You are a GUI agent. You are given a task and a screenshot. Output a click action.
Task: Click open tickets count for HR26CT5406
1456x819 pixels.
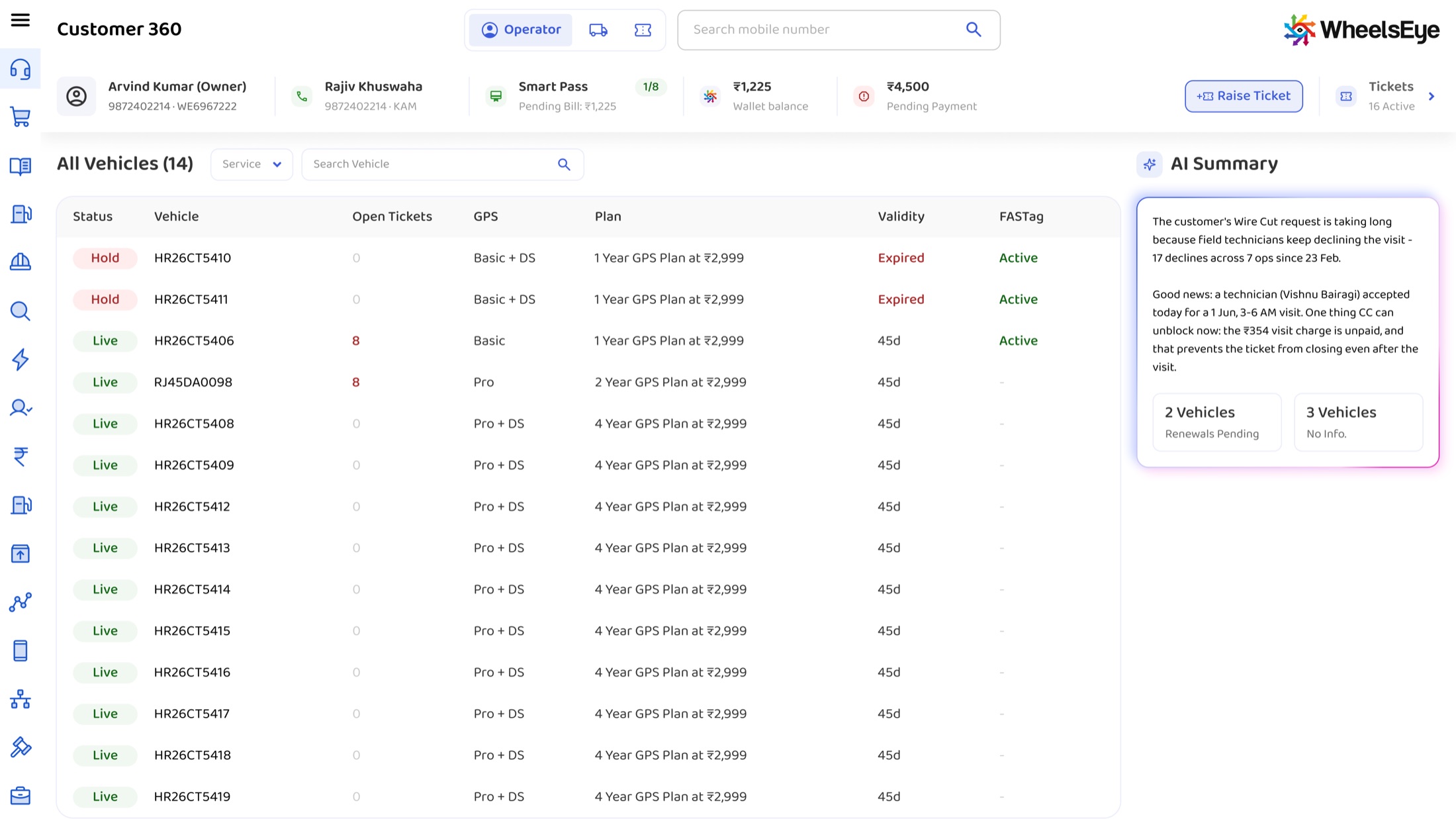[x=356, y=341]
